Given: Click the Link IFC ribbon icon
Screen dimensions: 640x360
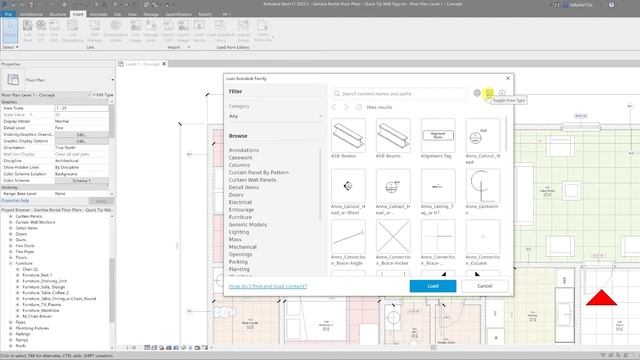Looking at the screenshot, I should tap(41, 31).
